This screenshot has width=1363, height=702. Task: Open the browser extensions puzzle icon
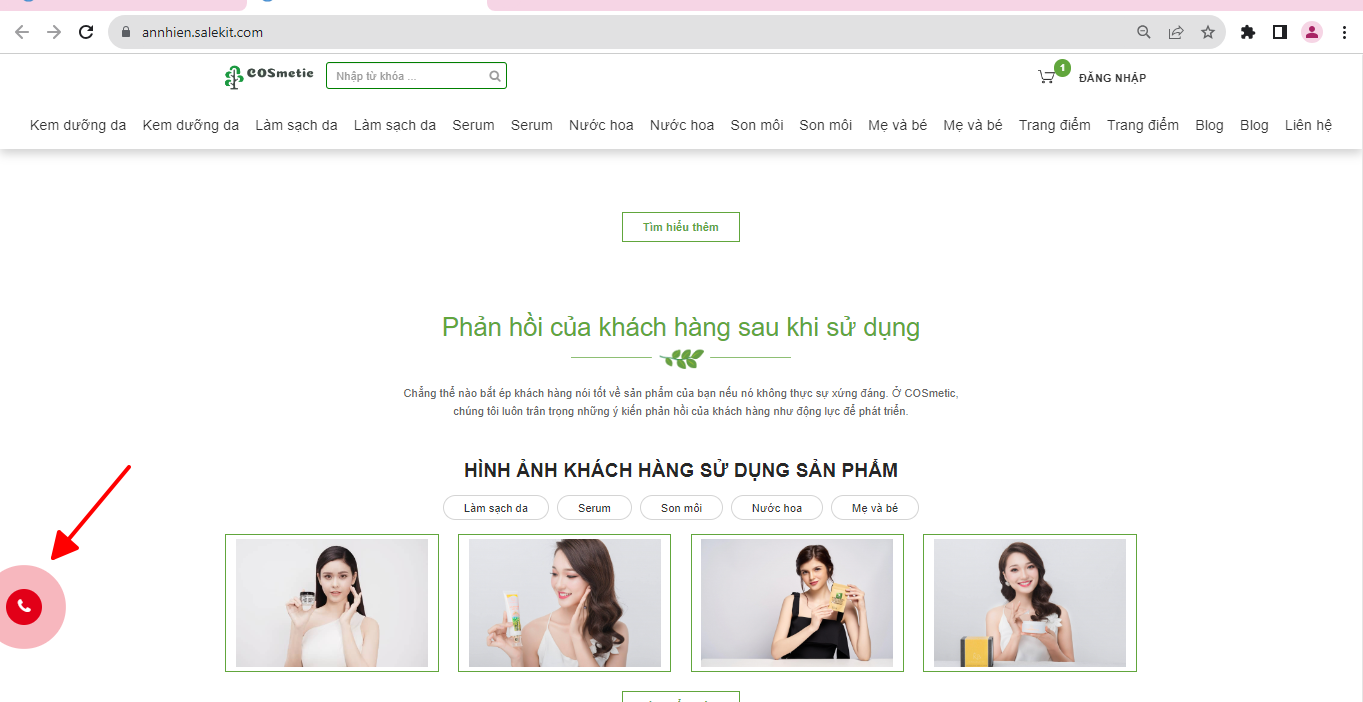coord(1247,32)
